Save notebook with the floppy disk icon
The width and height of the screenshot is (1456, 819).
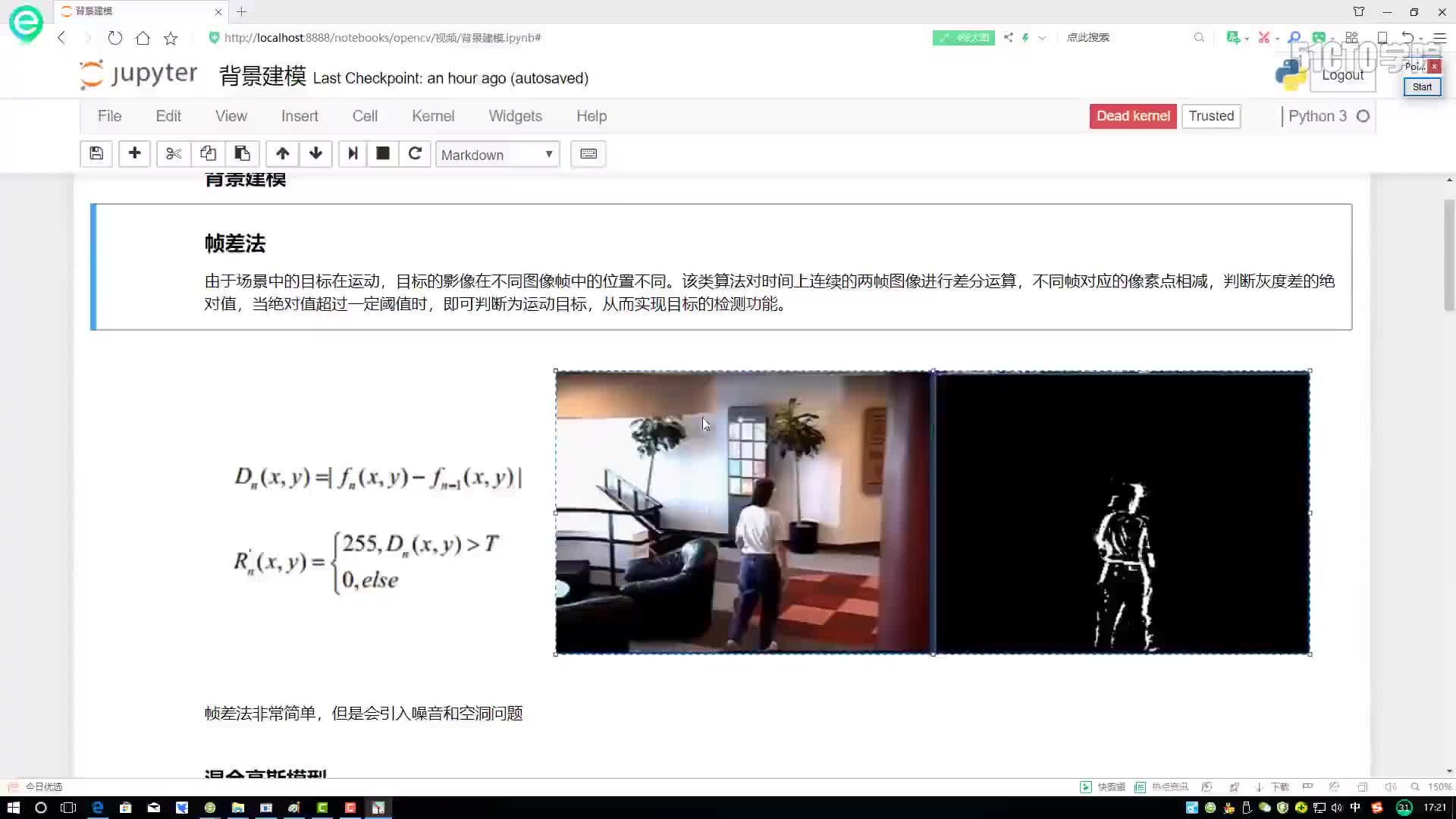pyautogui.click(x=96, y=154)
